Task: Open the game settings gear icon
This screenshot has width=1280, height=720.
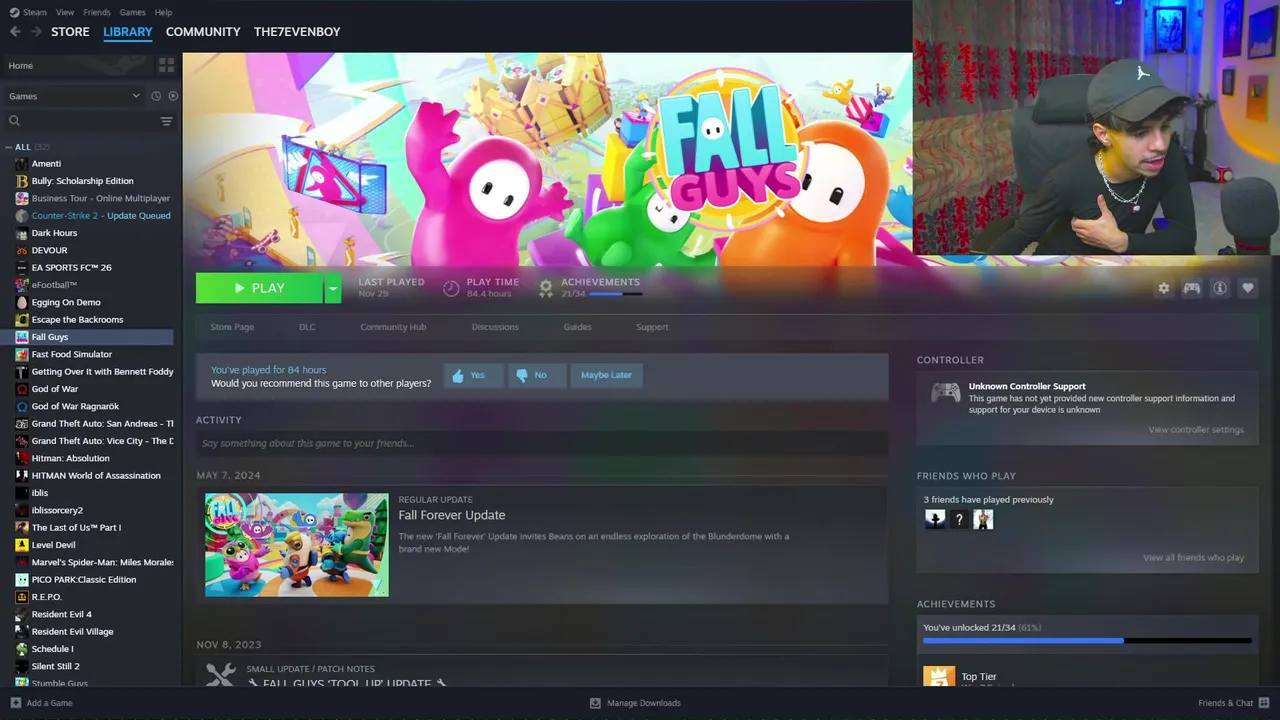Action: coord(1163,288)
